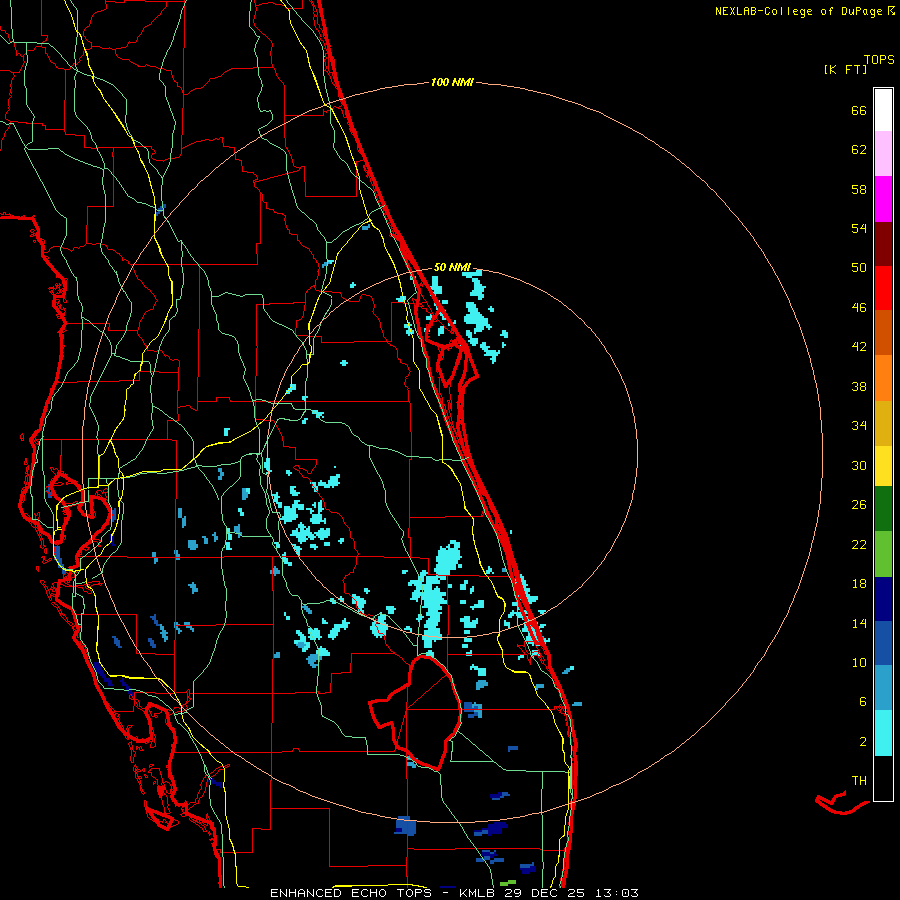Click the gold 34 kft legend swatch
900x900 pixels.
(x=883, y=423)
